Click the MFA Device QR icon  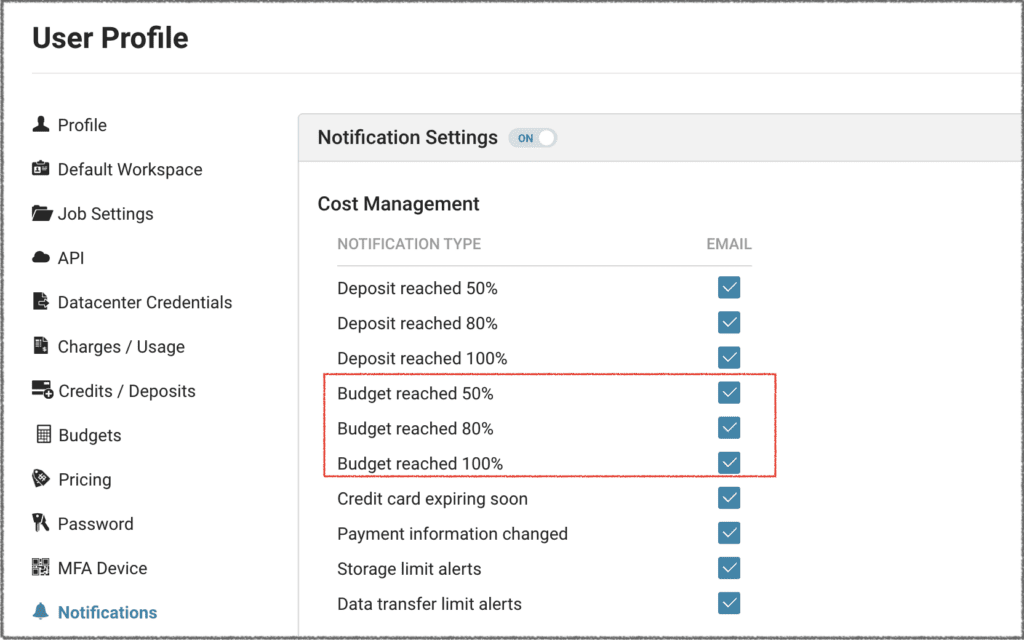41,568
